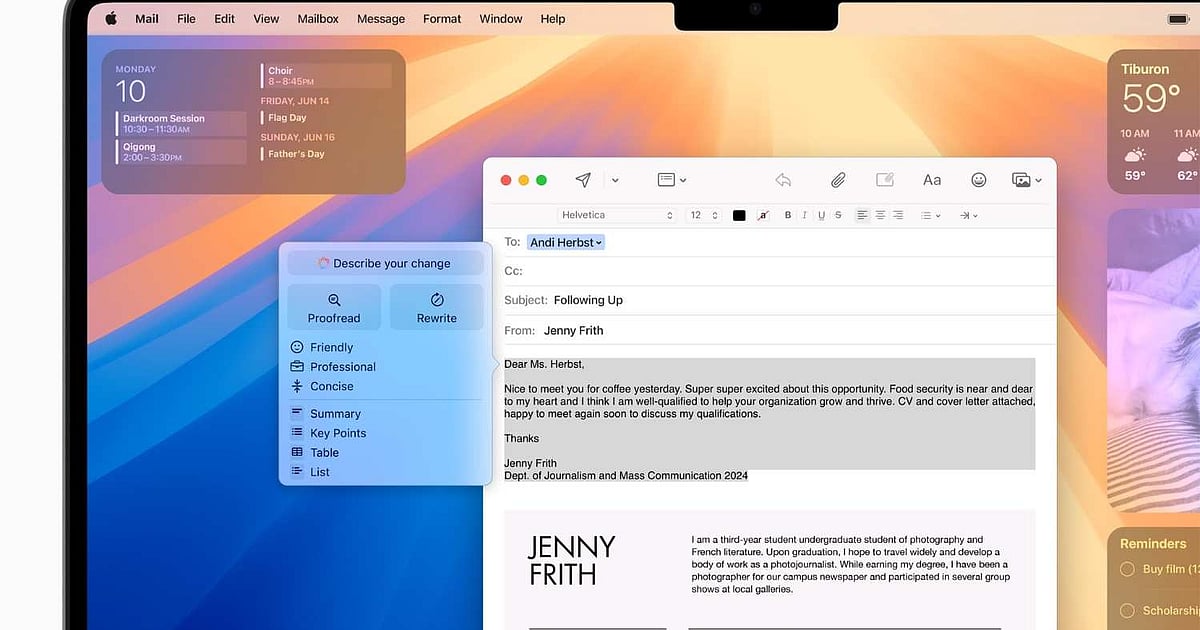Open the Andi Herbst recipient dropdown

(566, 242)
